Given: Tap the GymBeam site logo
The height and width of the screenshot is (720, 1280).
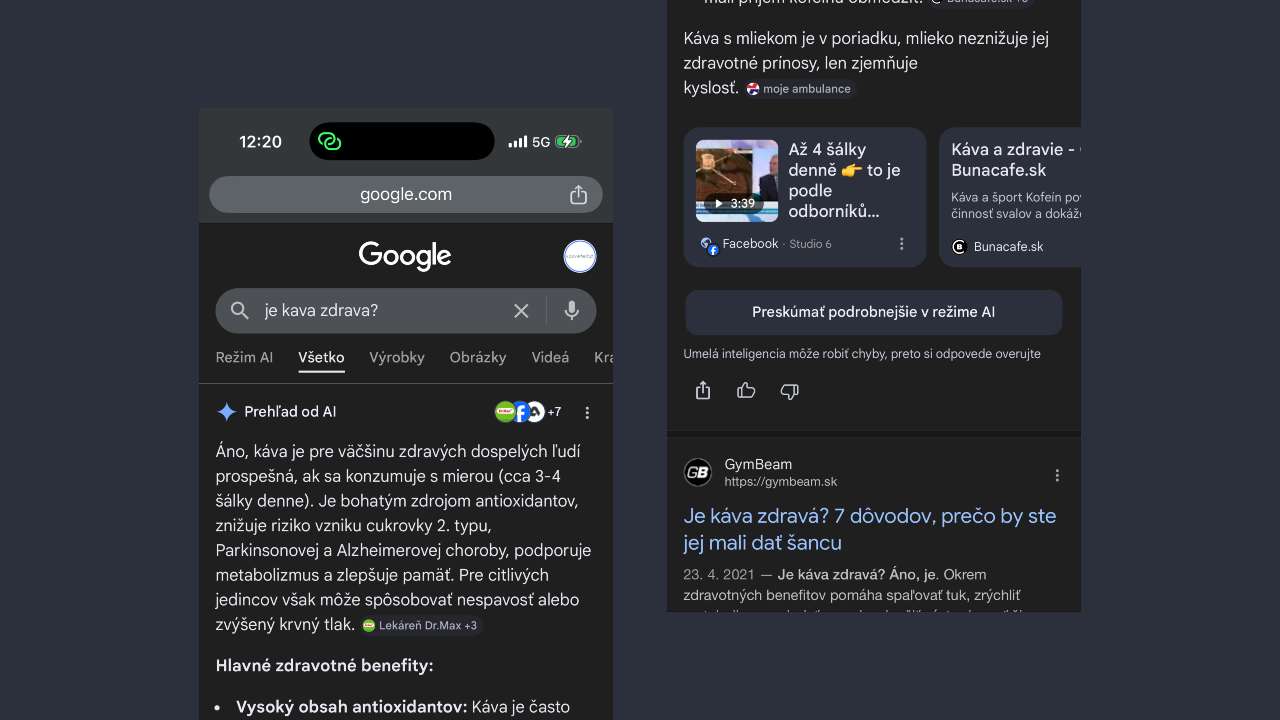Looking at the screenshot, I should click(x=698, y=473).
